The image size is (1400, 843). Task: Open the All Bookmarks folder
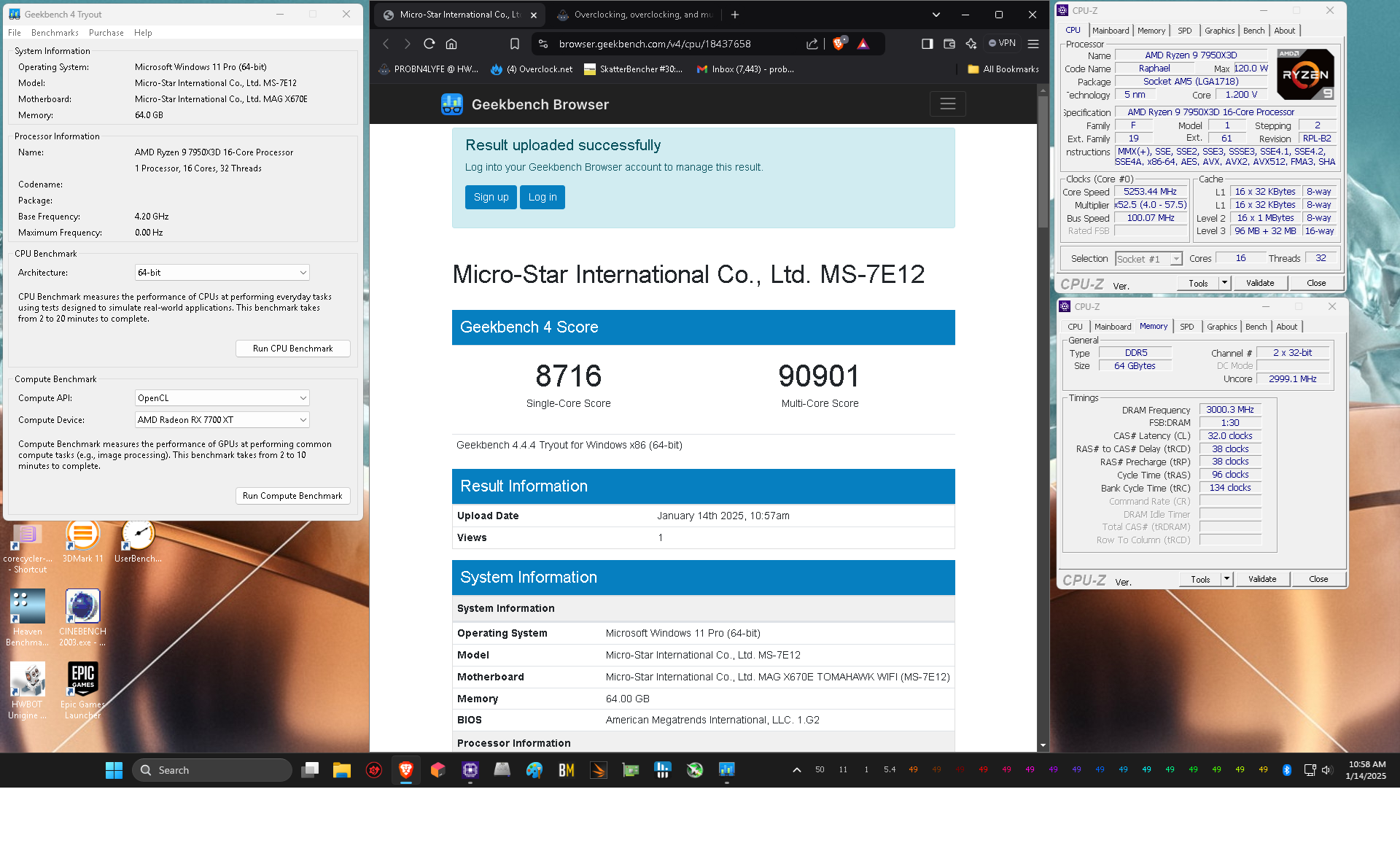pos(1003,69)
